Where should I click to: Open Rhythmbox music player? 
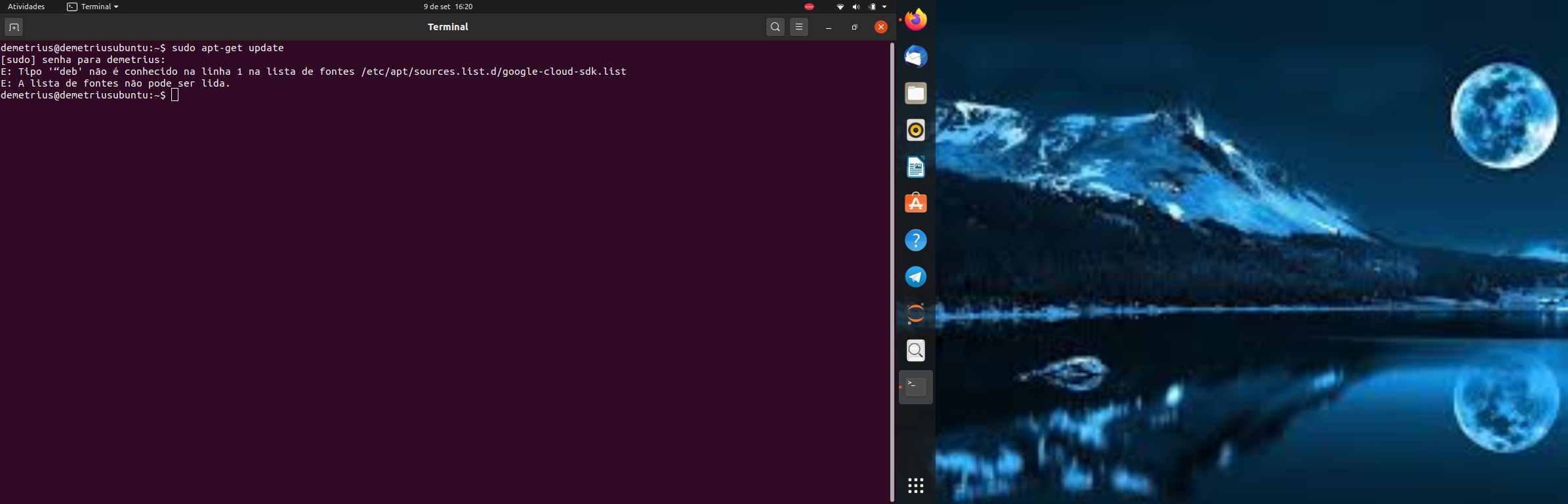tap(916, 130)
